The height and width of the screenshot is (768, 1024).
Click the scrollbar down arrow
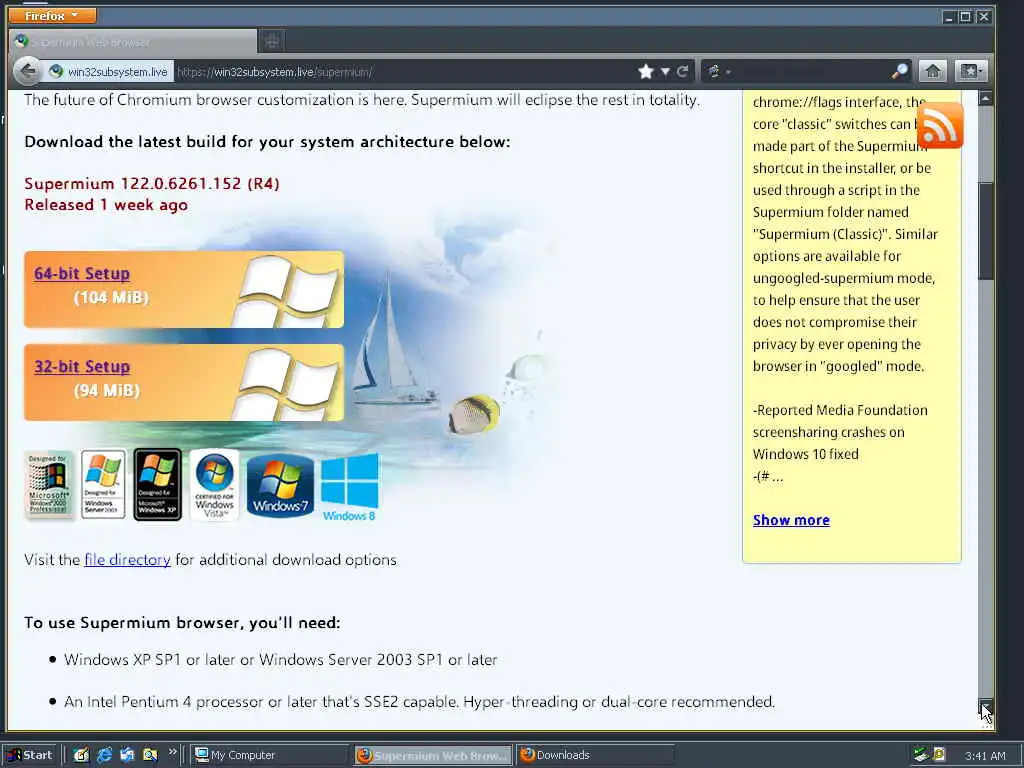(985, 707)
